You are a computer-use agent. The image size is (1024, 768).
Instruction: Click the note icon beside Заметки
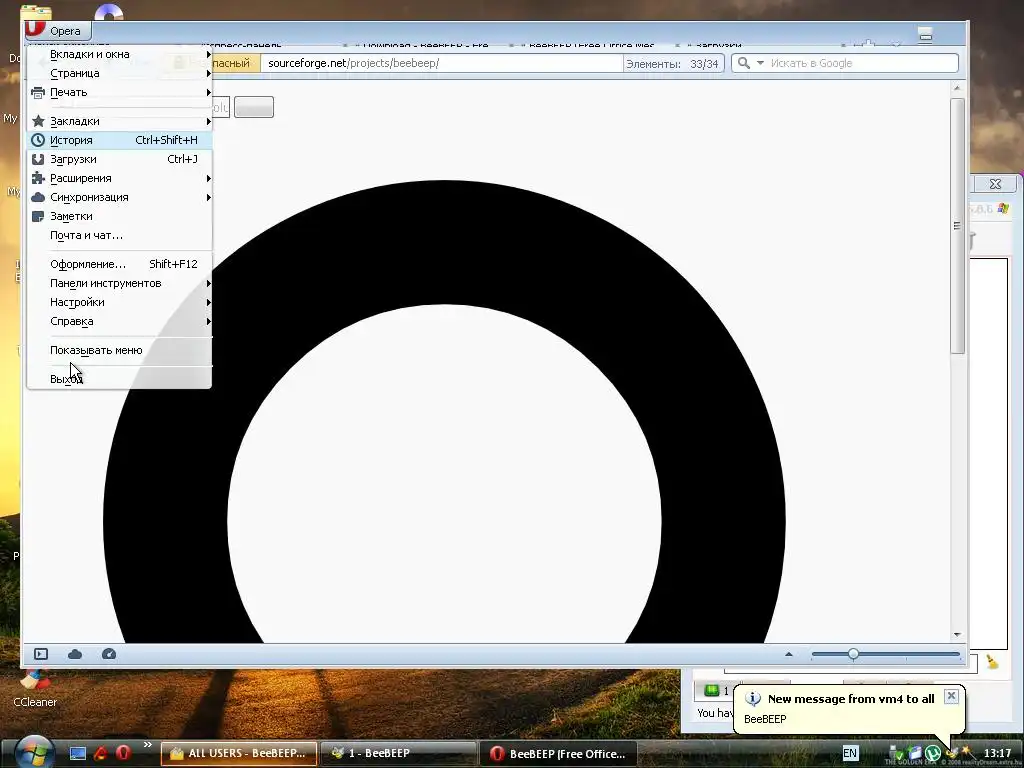click(38, 216)
